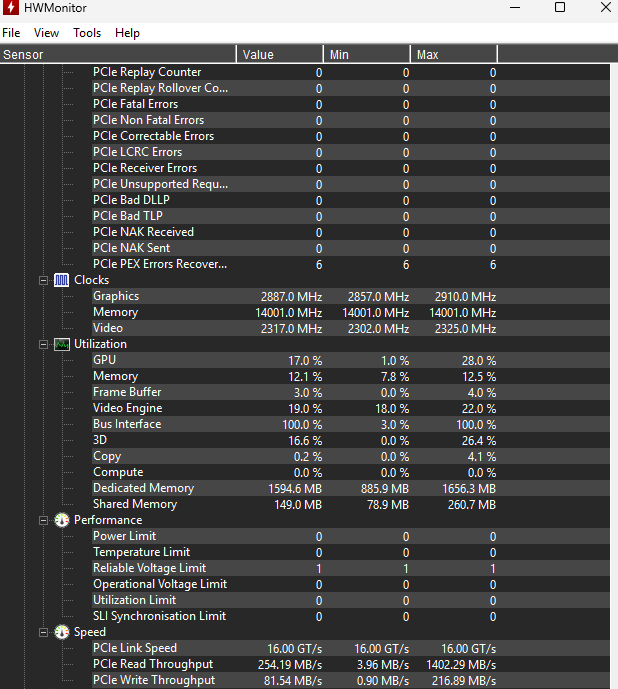Click the HWMonitor app icon in title bar
Screen dimensions: 618x689
tap(11, 7)
